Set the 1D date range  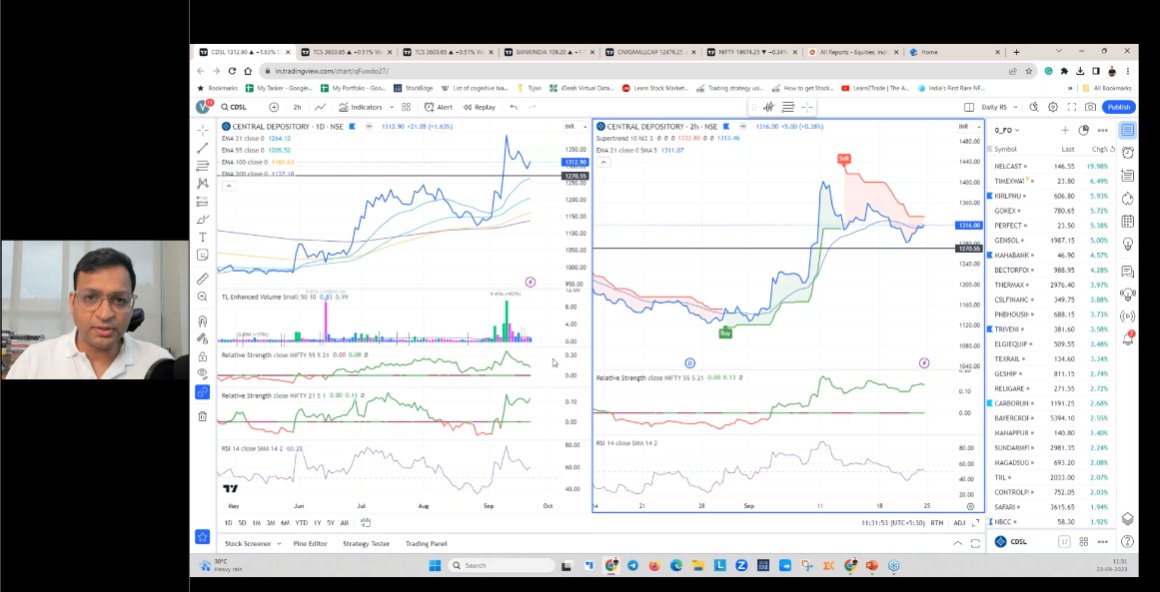229,523
